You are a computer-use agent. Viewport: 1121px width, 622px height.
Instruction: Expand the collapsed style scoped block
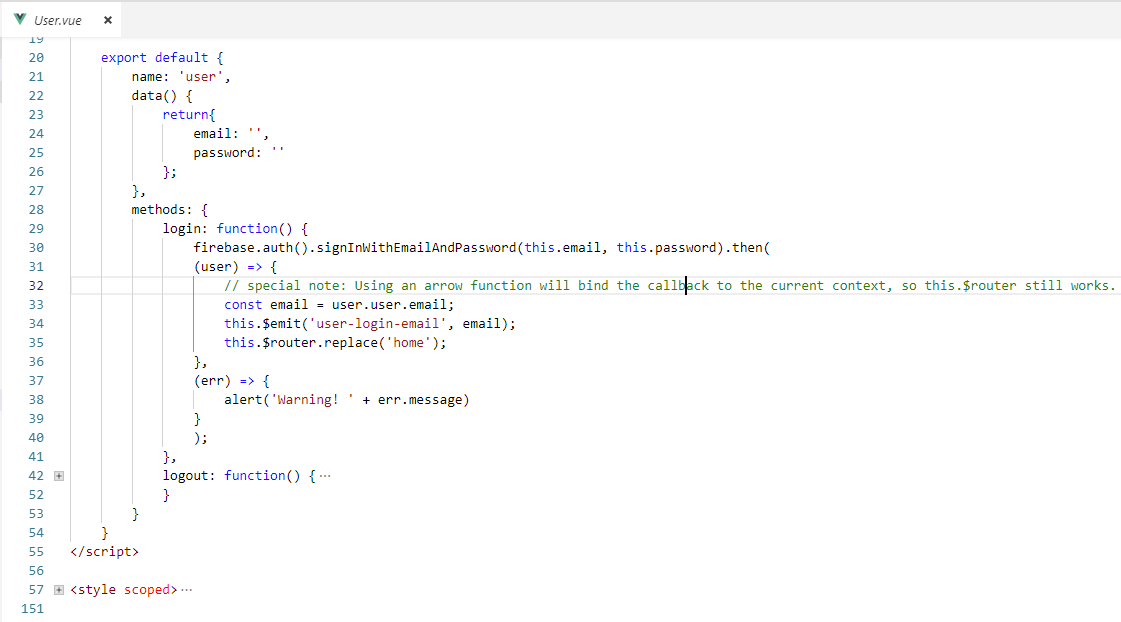pos(58,589)
